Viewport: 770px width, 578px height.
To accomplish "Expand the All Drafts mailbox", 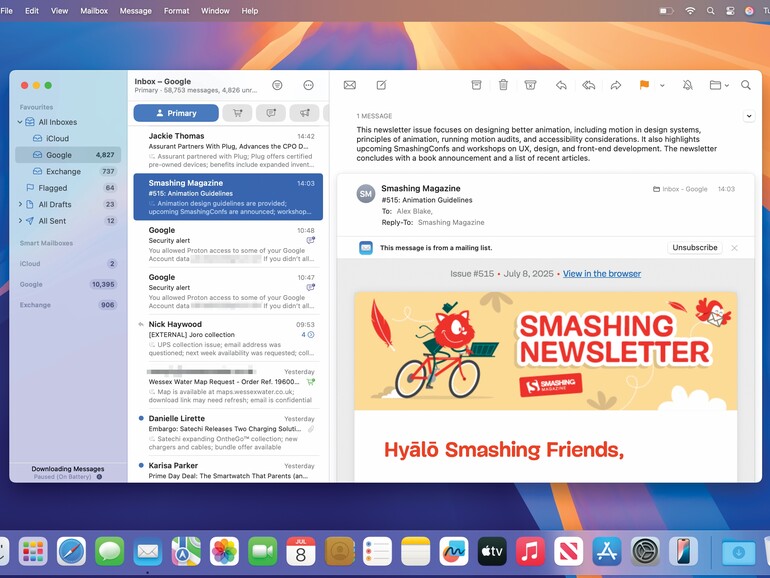I will coord(20,204).
